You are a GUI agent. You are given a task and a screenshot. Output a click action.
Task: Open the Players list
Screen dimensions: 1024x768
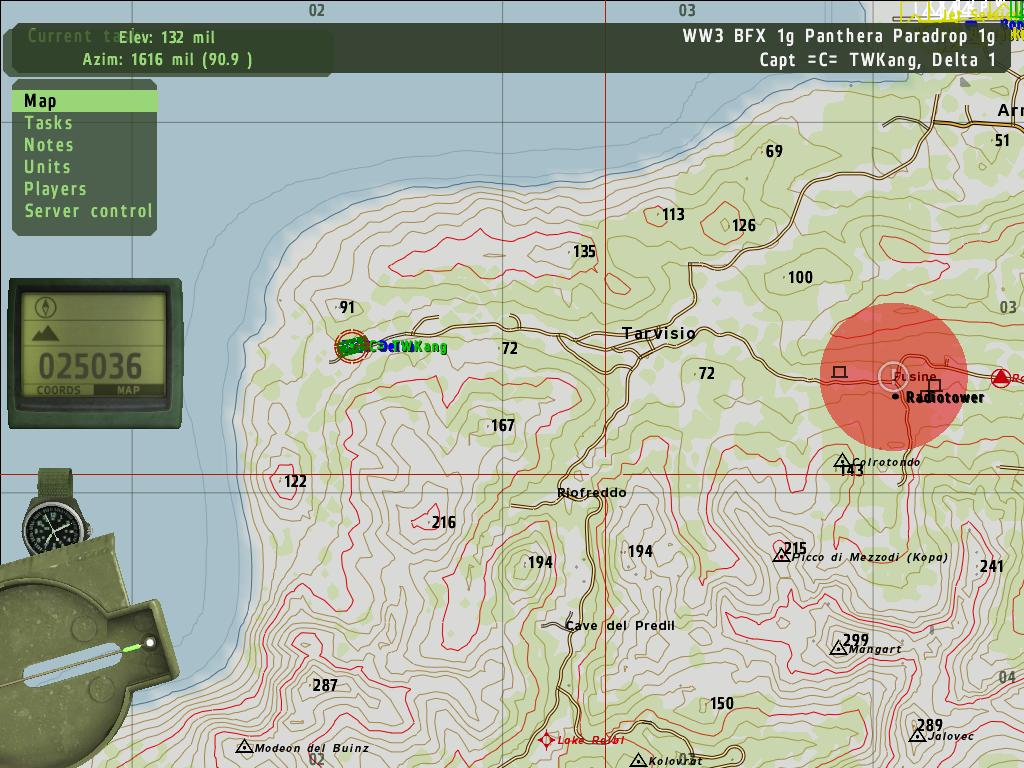[x=55, y=189]
